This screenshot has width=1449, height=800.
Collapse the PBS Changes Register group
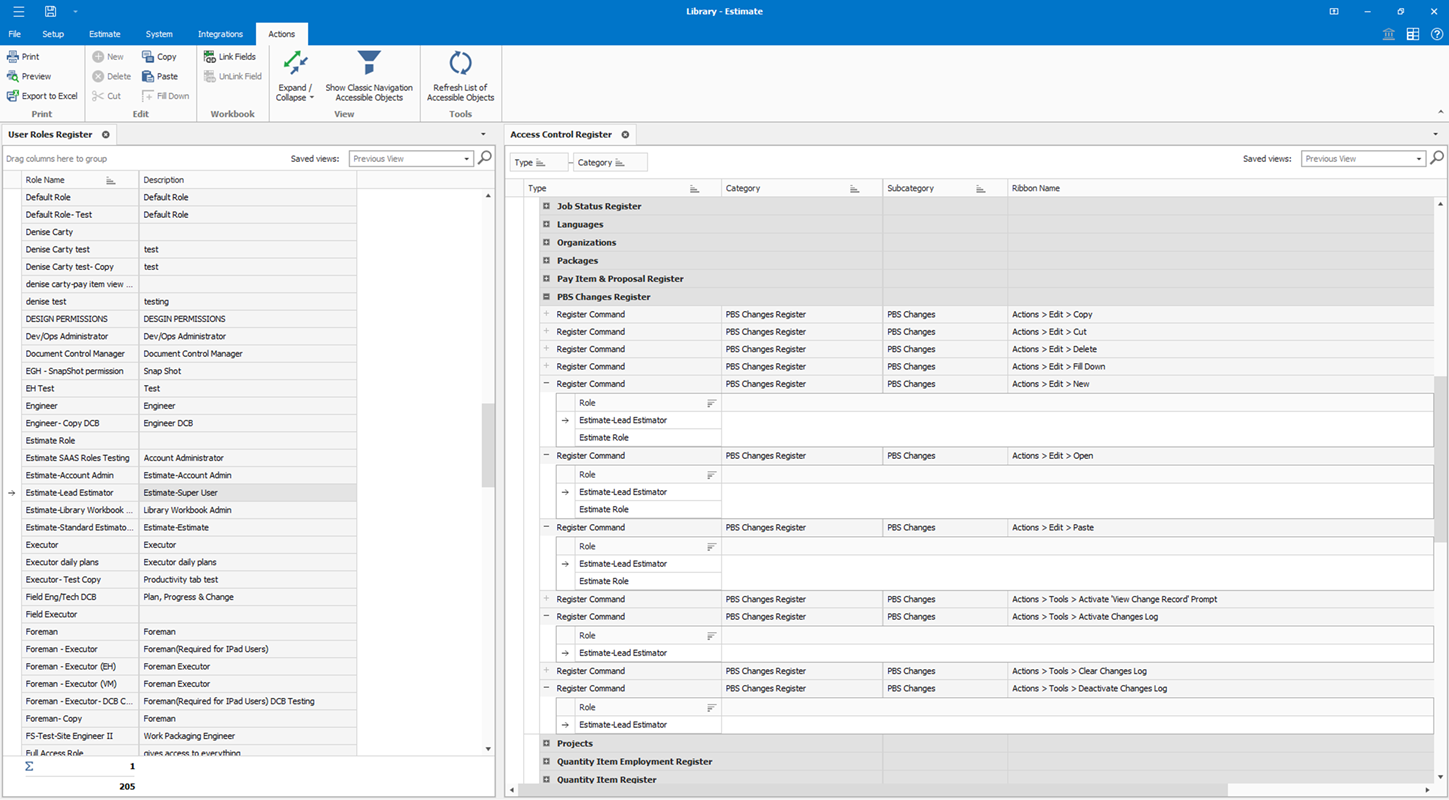546,297
